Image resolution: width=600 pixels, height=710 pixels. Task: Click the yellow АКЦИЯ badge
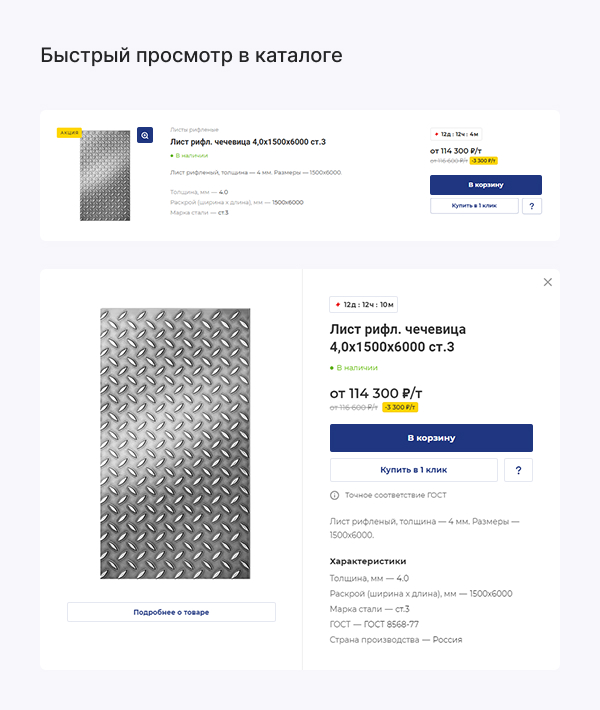(70, 132)
